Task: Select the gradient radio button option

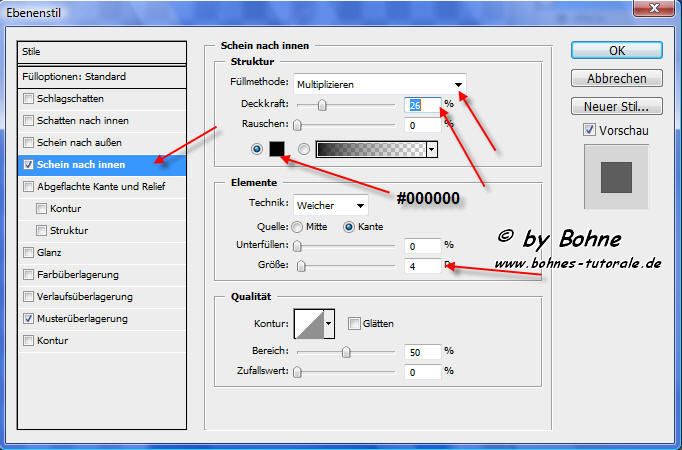Action: 304,149
